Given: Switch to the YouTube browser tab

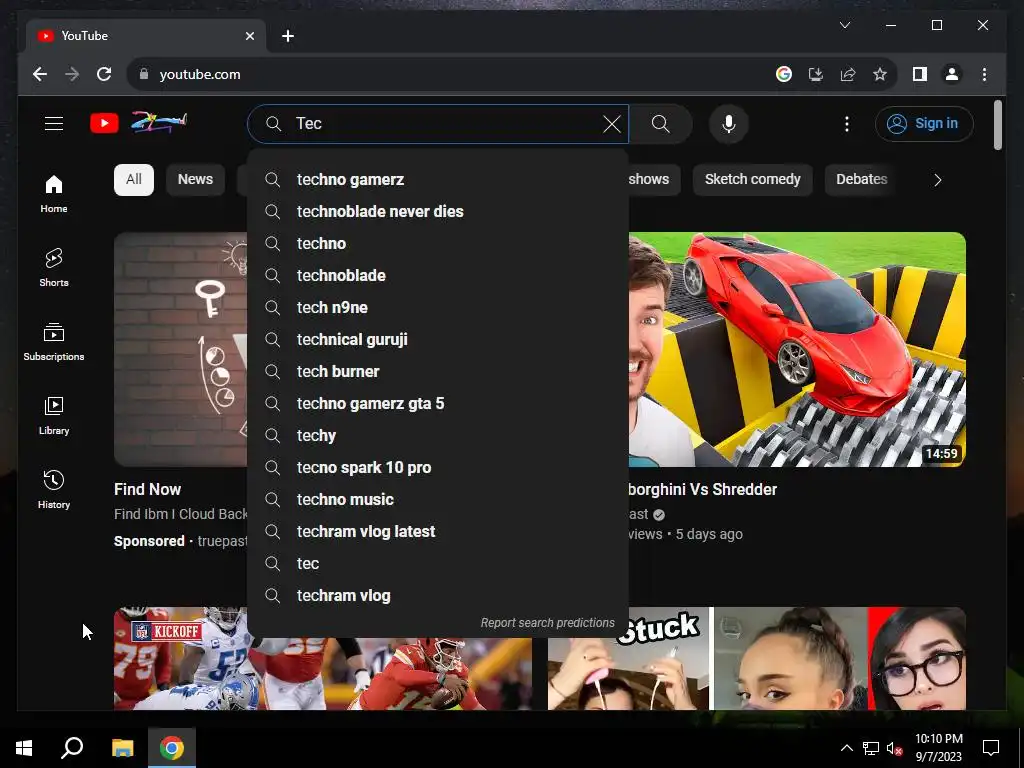Looking at the screenshot, I should [x=146, y=36].
